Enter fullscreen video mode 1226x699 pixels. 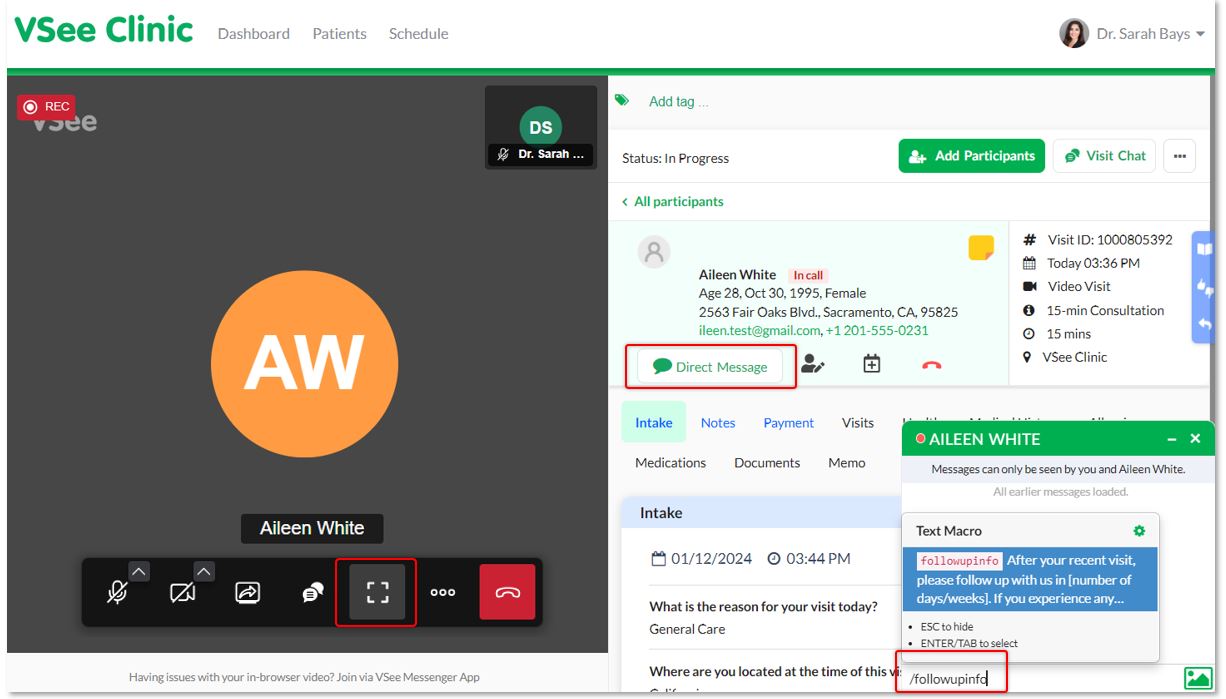pyautogui.click(x=377, y=593)
